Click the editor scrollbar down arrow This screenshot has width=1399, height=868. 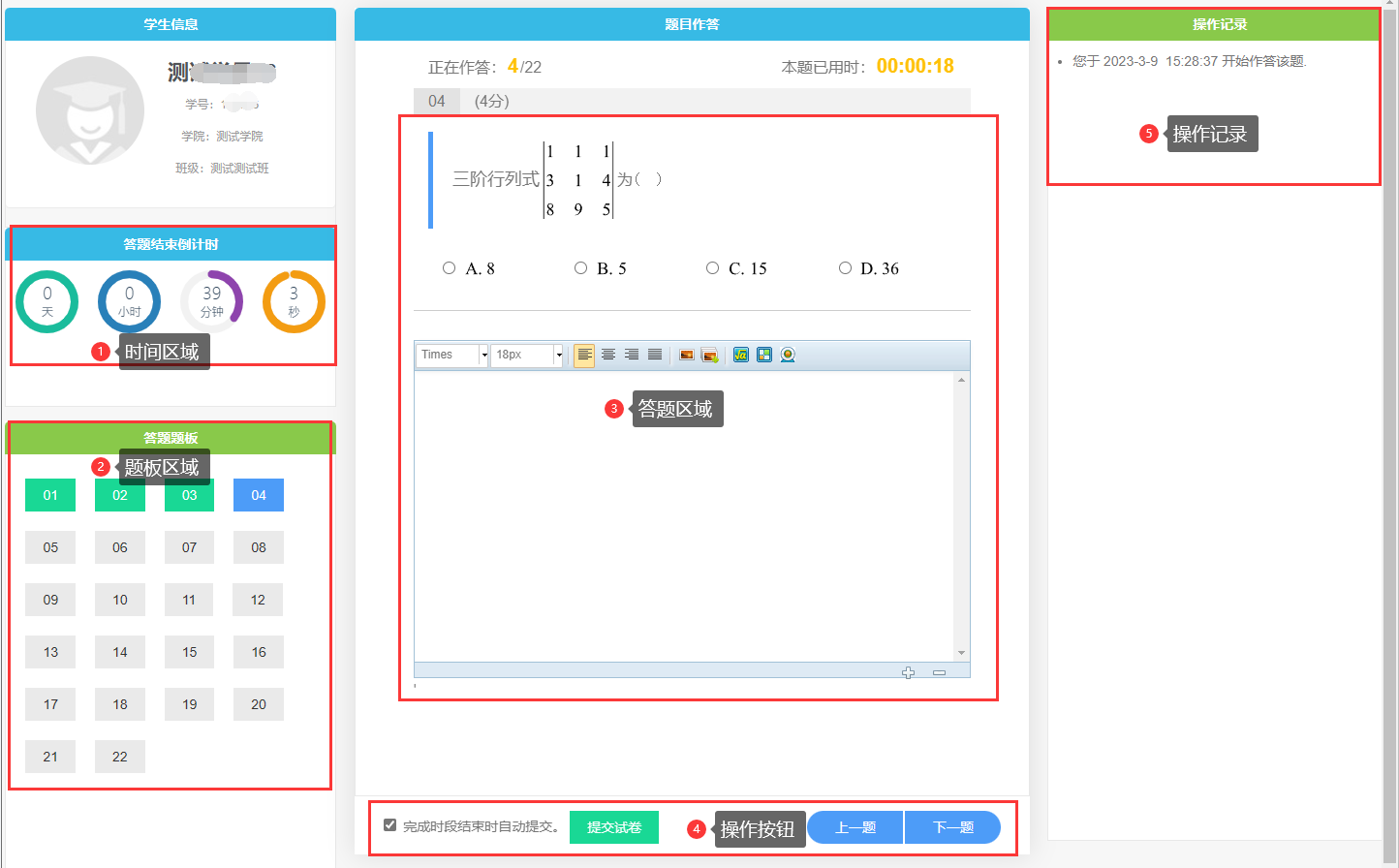click(961, 654)
